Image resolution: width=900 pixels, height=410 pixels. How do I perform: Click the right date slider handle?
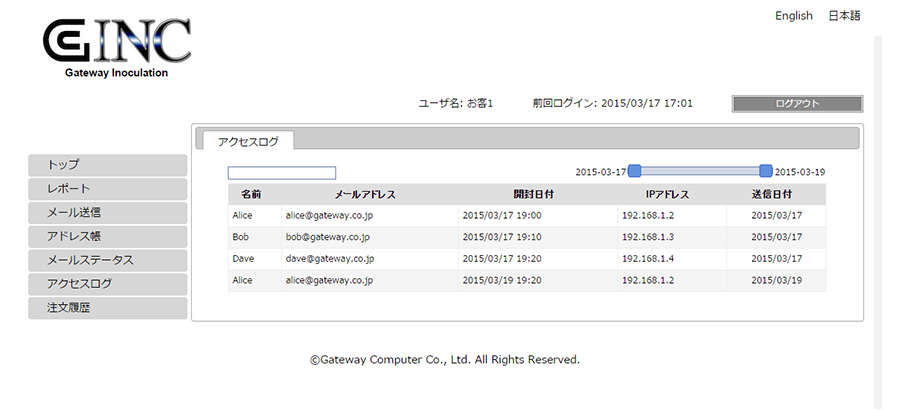[x=766, y=171]
